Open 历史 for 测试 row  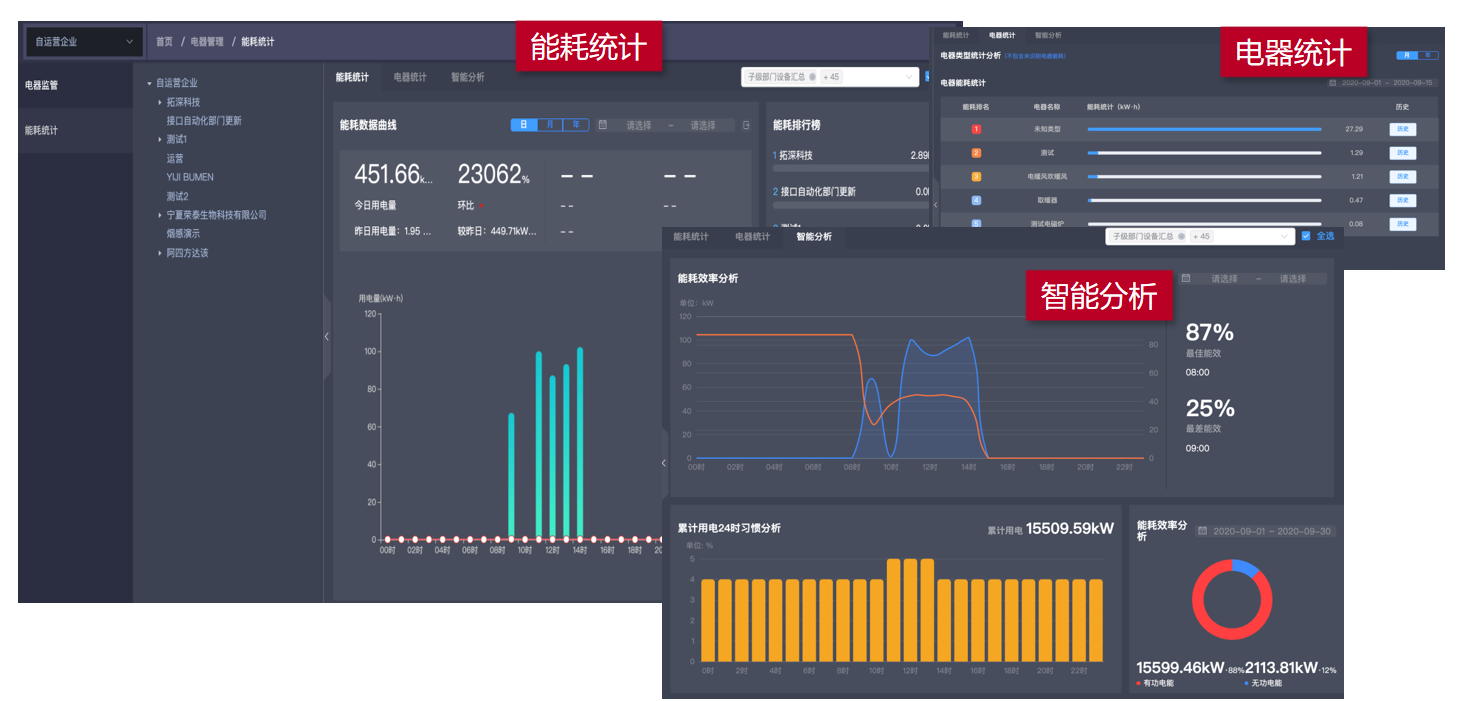point(1402,153)
